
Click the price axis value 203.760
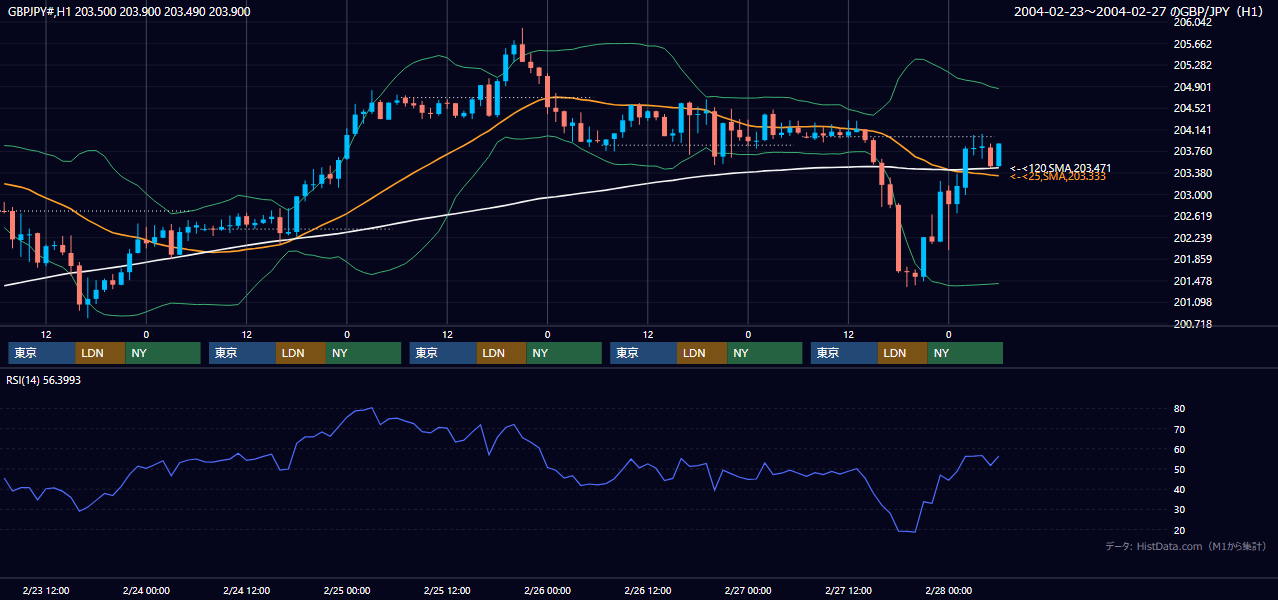point(1192,152)
